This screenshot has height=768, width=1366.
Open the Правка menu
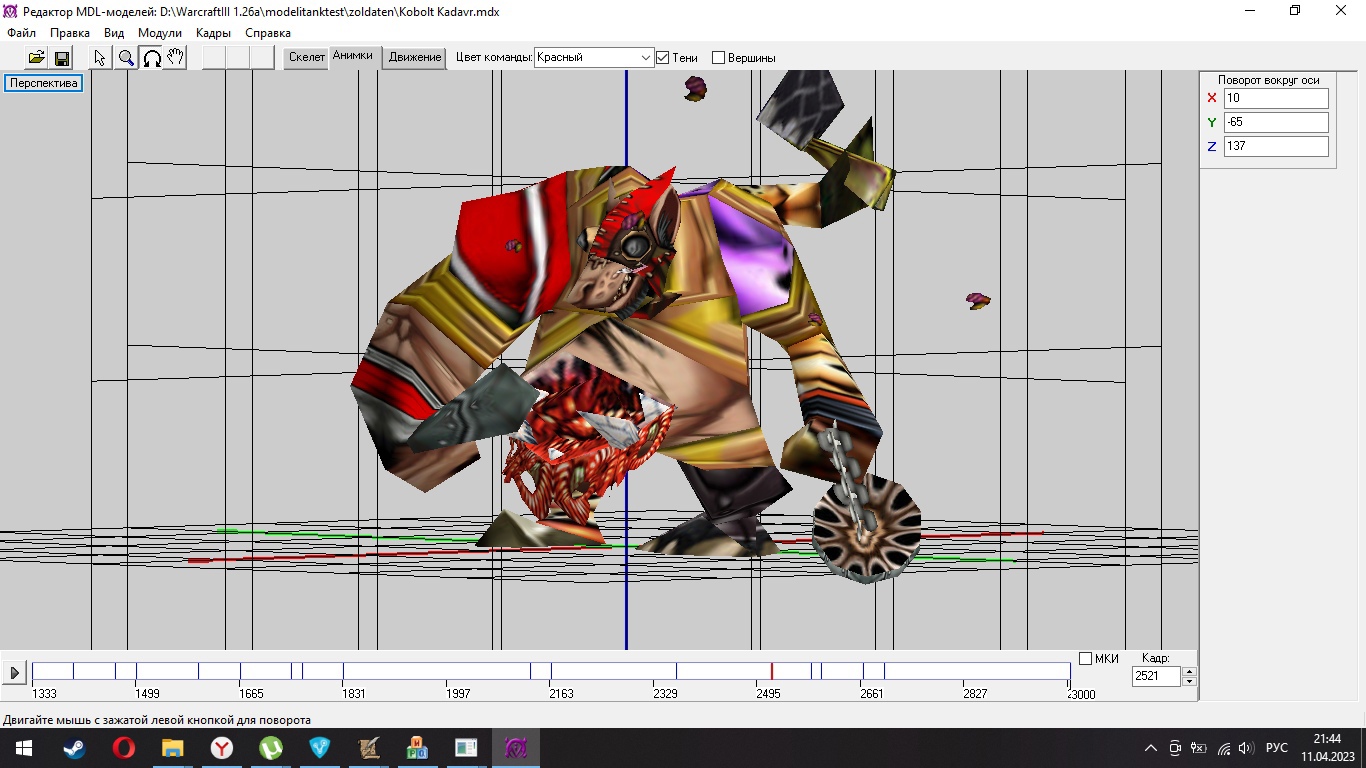click(70, 33)
